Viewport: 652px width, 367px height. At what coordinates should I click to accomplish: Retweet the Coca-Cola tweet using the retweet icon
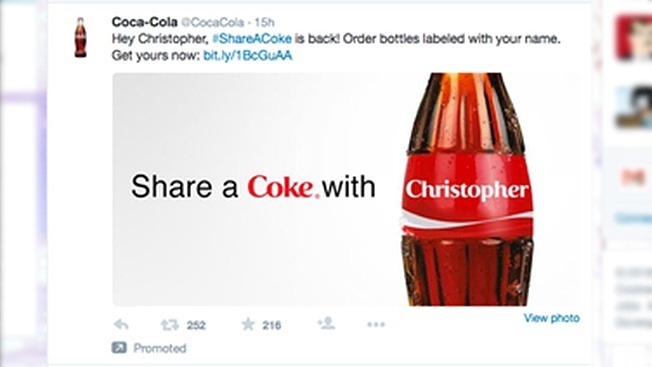170,325
